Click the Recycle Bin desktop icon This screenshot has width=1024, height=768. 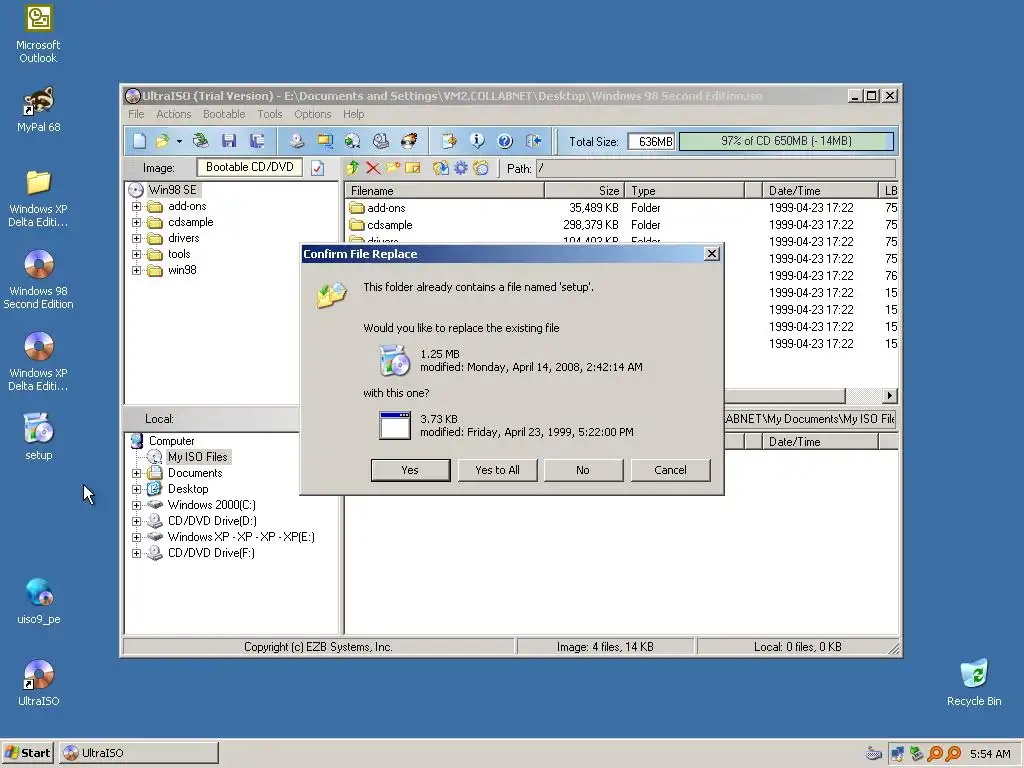(974, 683)
